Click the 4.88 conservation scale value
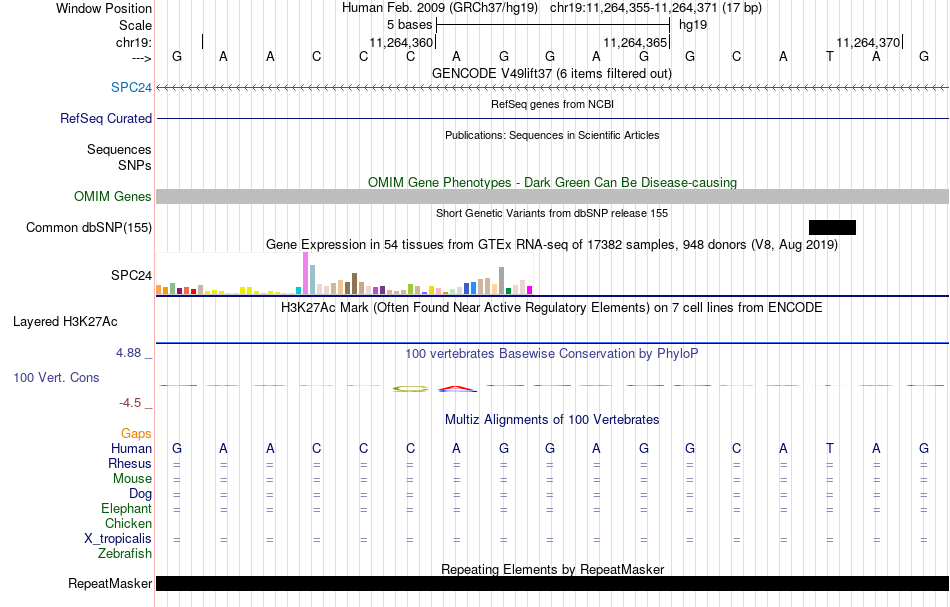 click(x=128, y=353)
